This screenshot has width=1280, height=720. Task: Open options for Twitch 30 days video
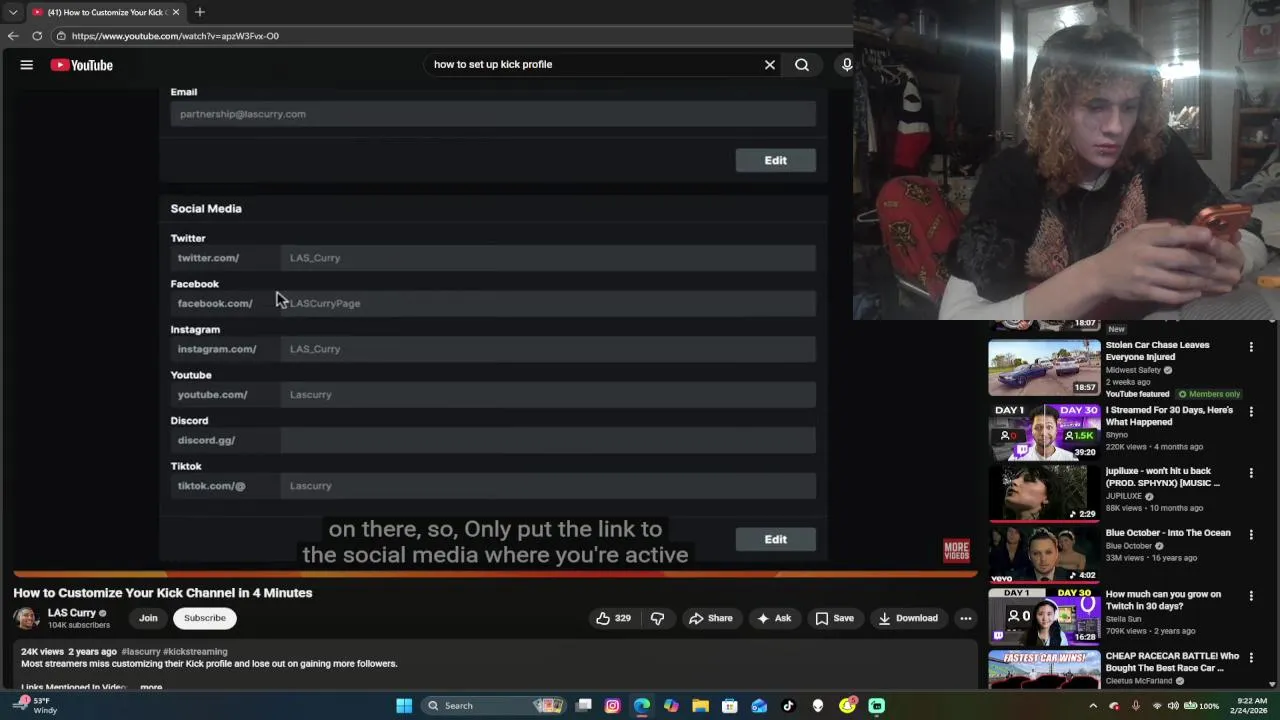pos(1251,596)
